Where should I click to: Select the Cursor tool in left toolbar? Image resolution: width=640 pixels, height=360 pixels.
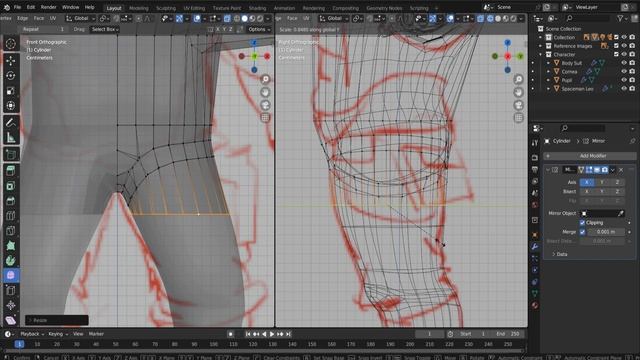[x=11, y=44]
